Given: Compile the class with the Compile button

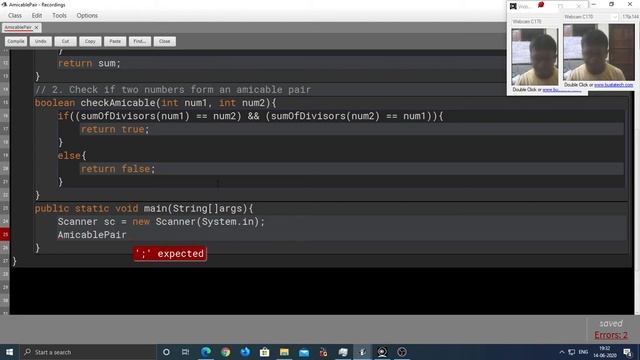Looking at the screenshot, I should tap(16, 41).
